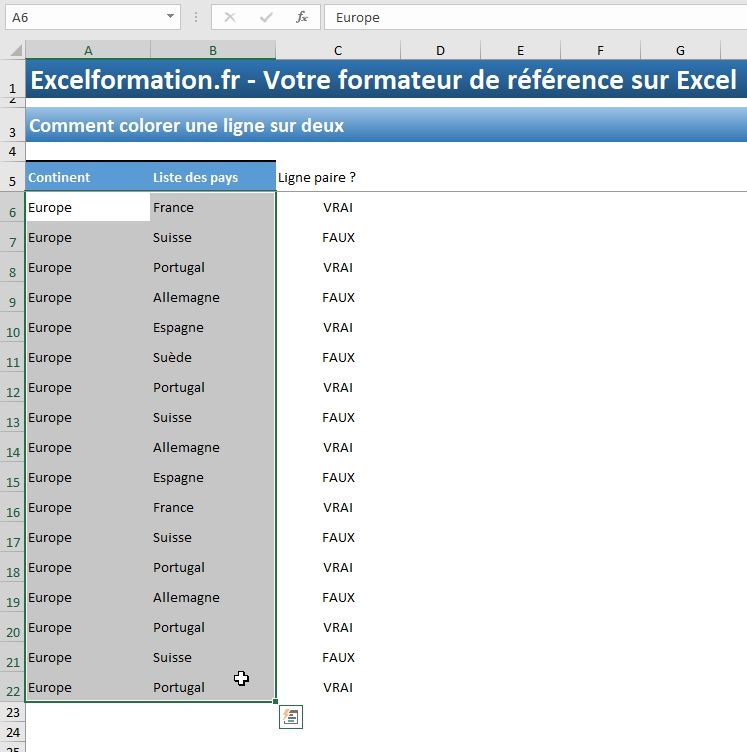Open the Quick Analysis icon below the selection

[x=291, y=716]
